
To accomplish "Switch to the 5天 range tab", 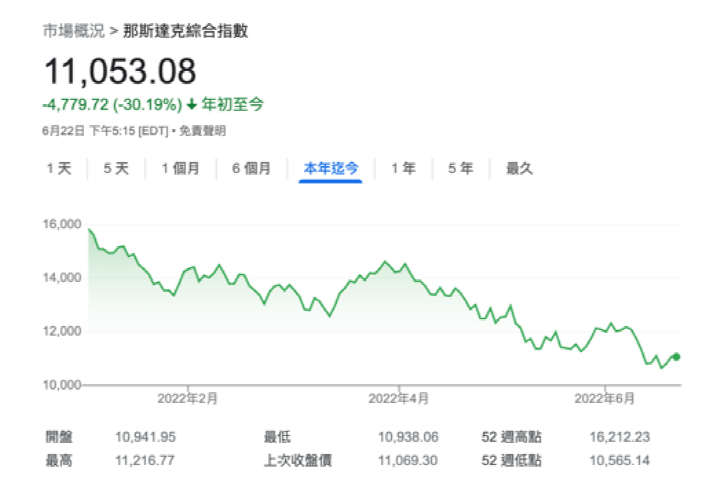I will (x=116, y=169).
